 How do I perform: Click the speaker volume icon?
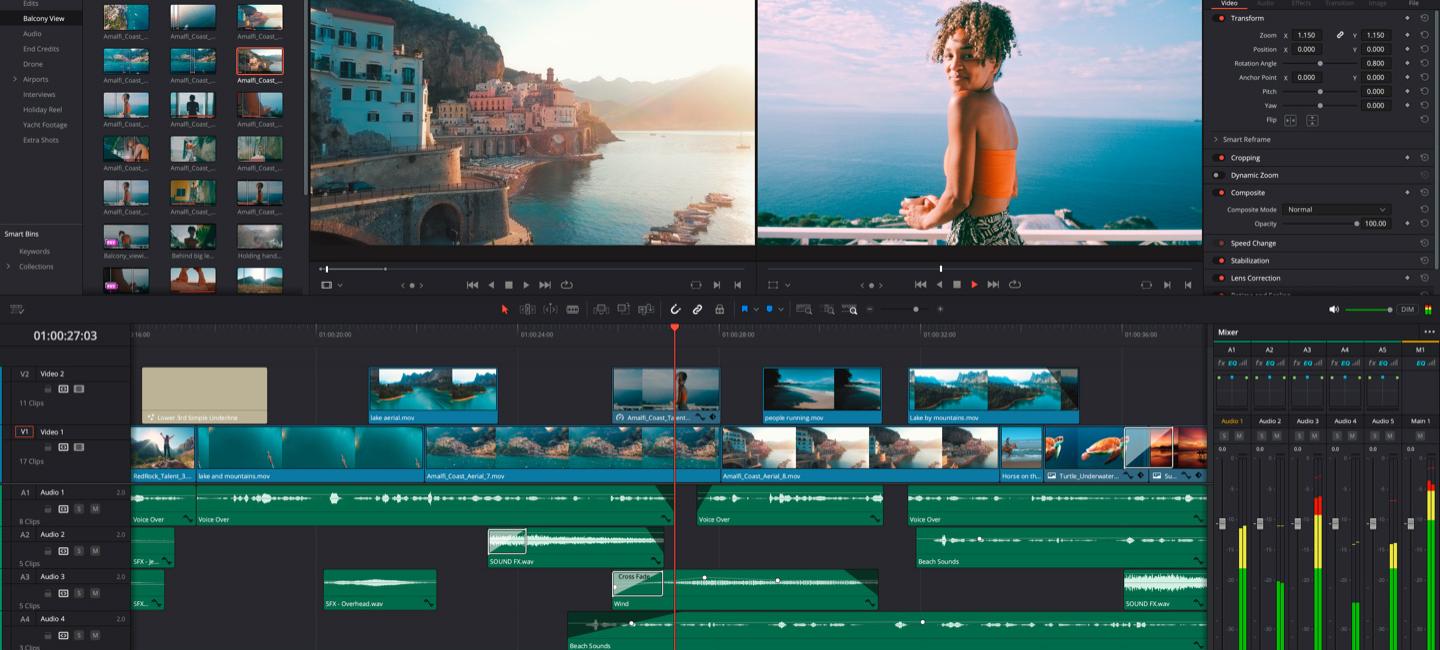click(x=1333, y=310)
